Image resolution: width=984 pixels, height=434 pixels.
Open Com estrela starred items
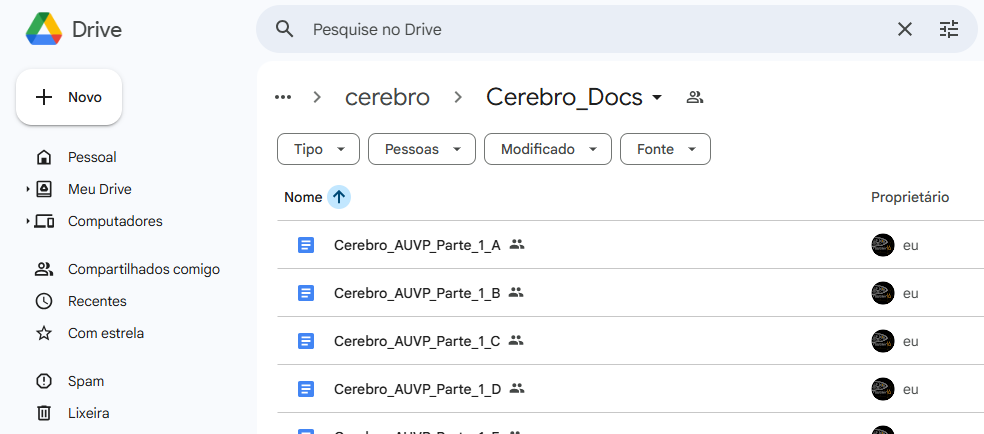click(105, 333)
